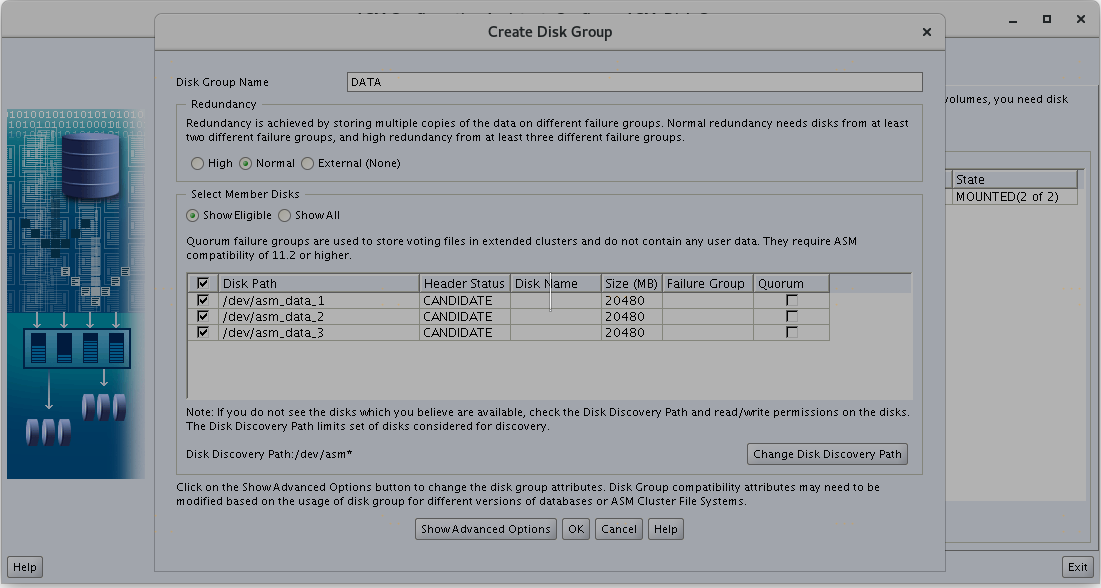This screenshot has width=1101, height=588.
Task: Sort by the Disk Path column header
Action: click(318, 284)
